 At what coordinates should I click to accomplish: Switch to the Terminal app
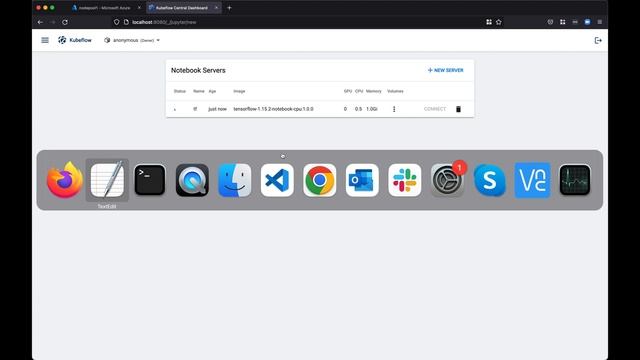(150, 180)
